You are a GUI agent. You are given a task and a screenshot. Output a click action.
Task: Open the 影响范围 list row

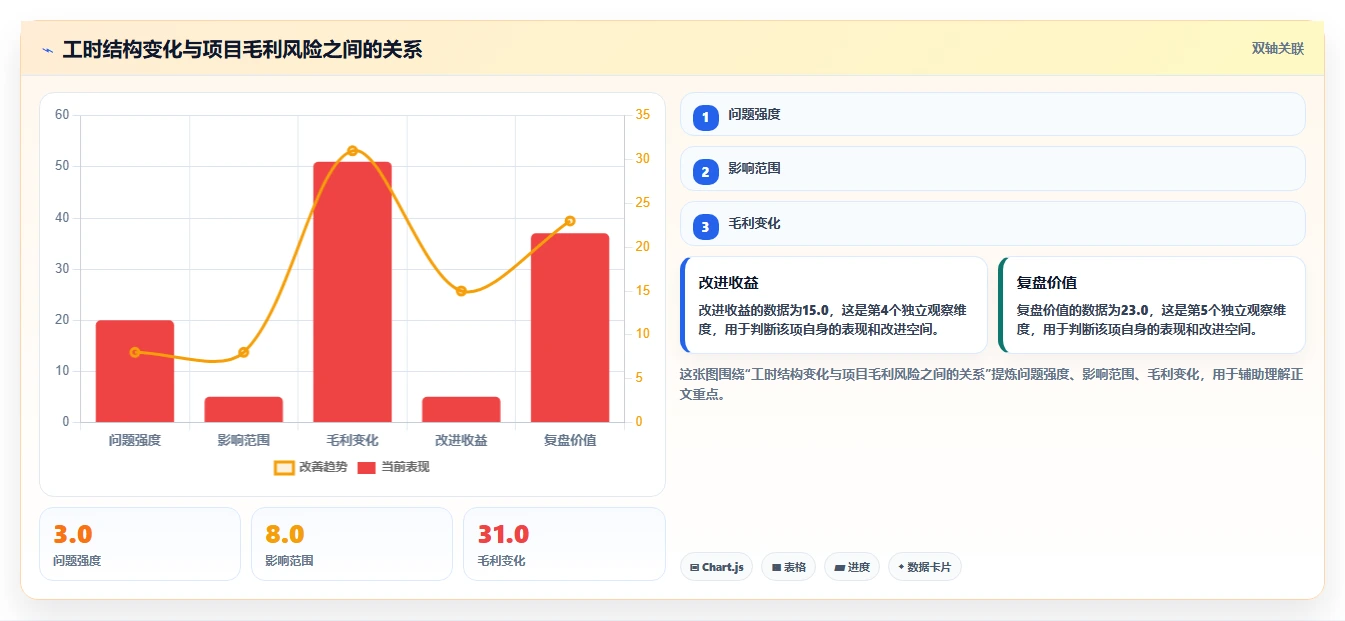(x=992, y=169)
